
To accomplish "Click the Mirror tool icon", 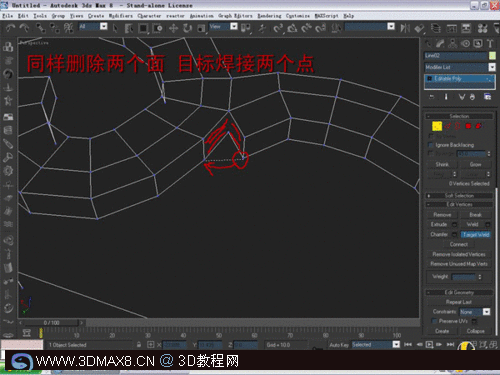I will click(x=405, y=28).
